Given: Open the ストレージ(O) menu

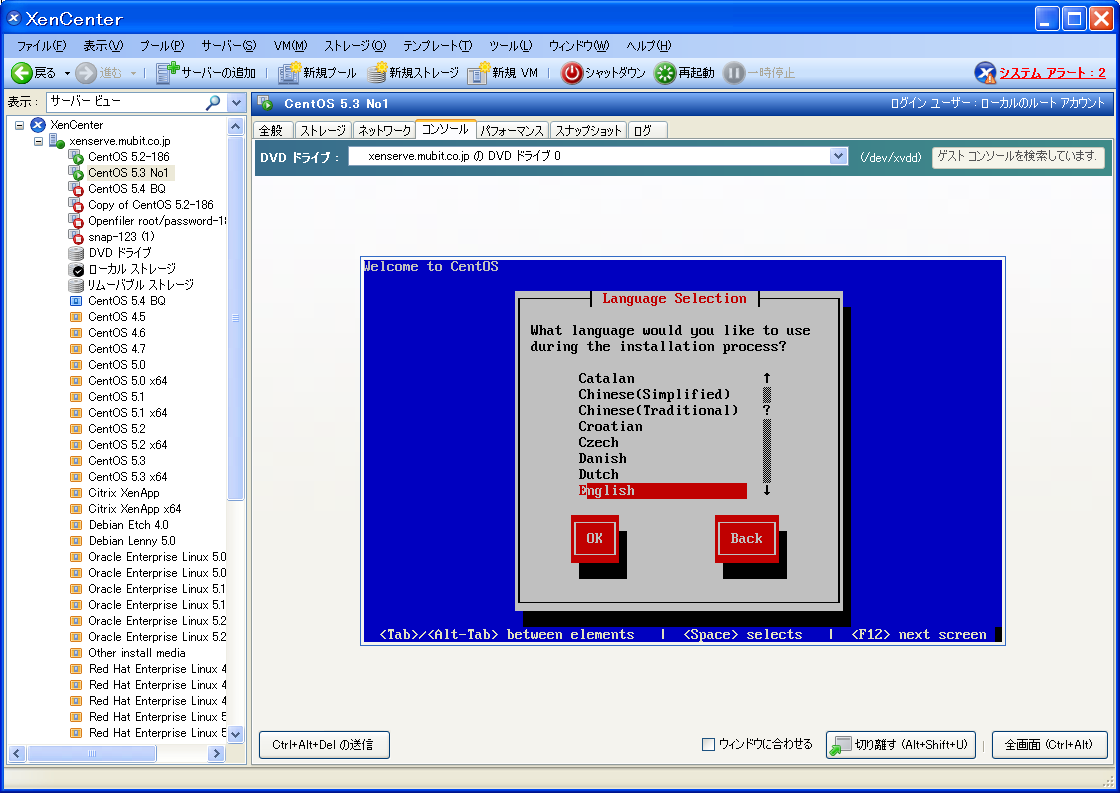Looking at the screenshot, I should (355, 46).
